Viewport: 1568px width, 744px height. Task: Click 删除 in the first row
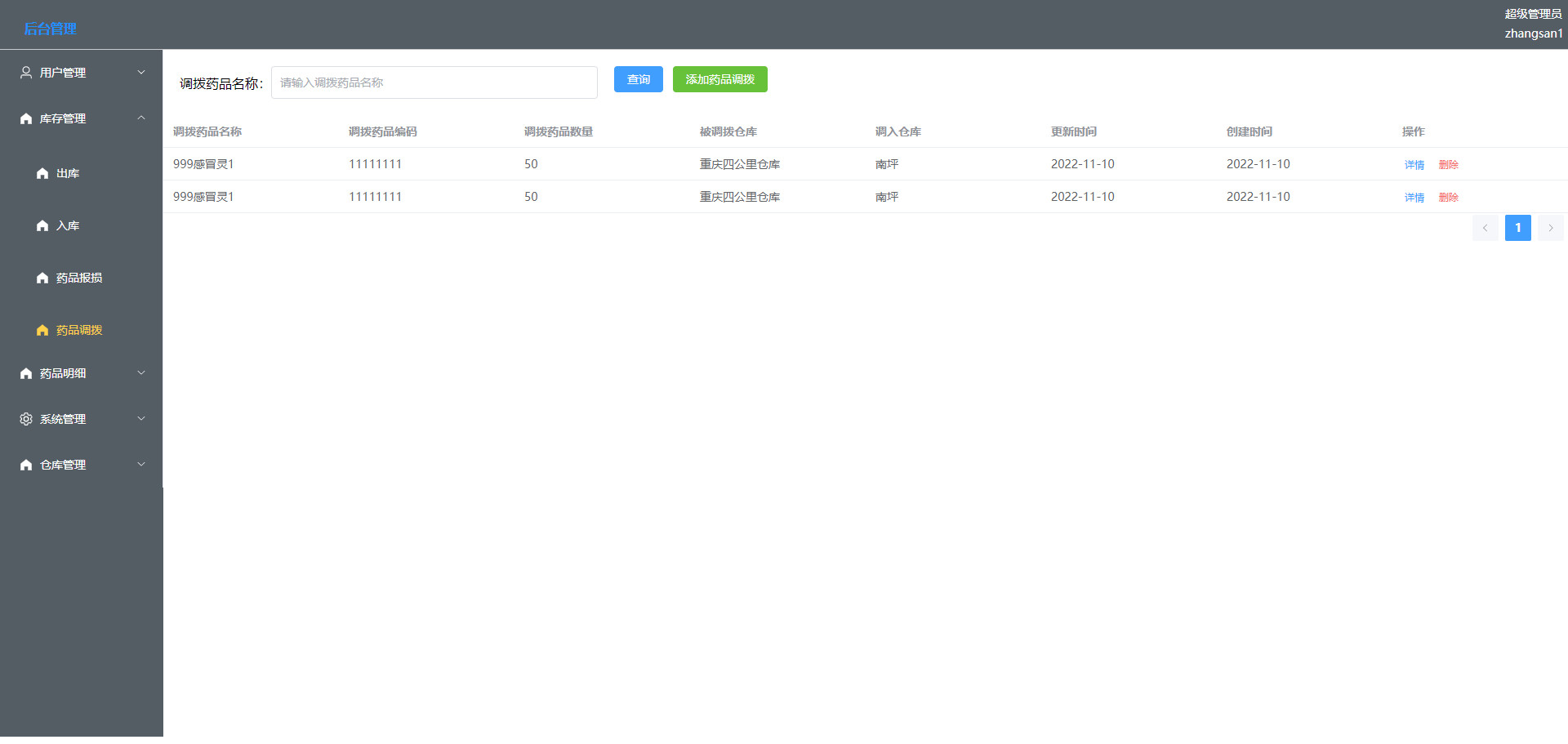point(1449,165)
